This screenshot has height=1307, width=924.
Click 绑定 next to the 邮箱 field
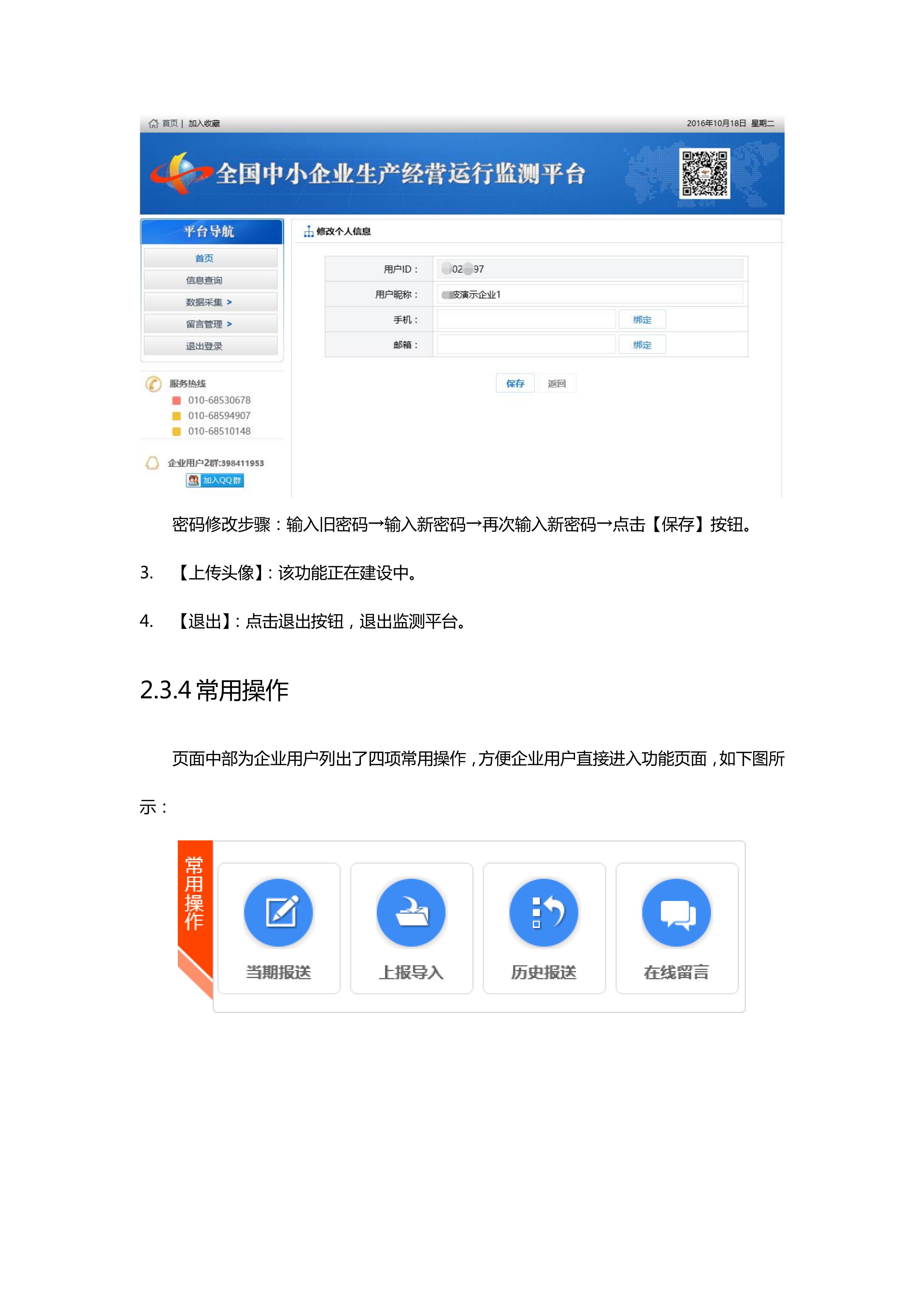tap(642, 345)
